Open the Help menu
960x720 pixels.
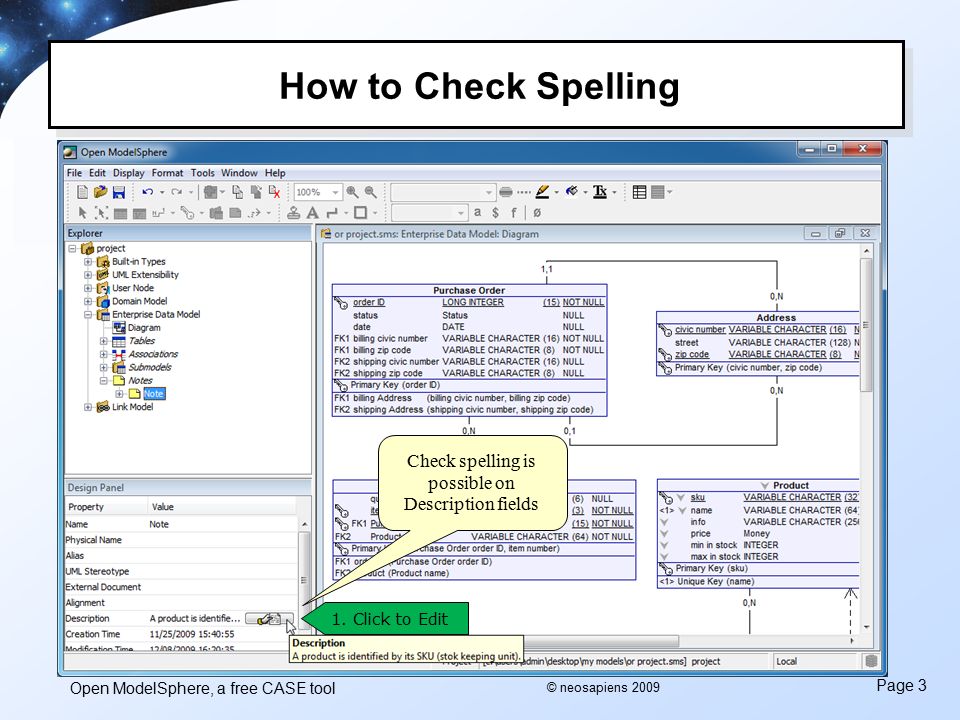click(x=275, y=173)
